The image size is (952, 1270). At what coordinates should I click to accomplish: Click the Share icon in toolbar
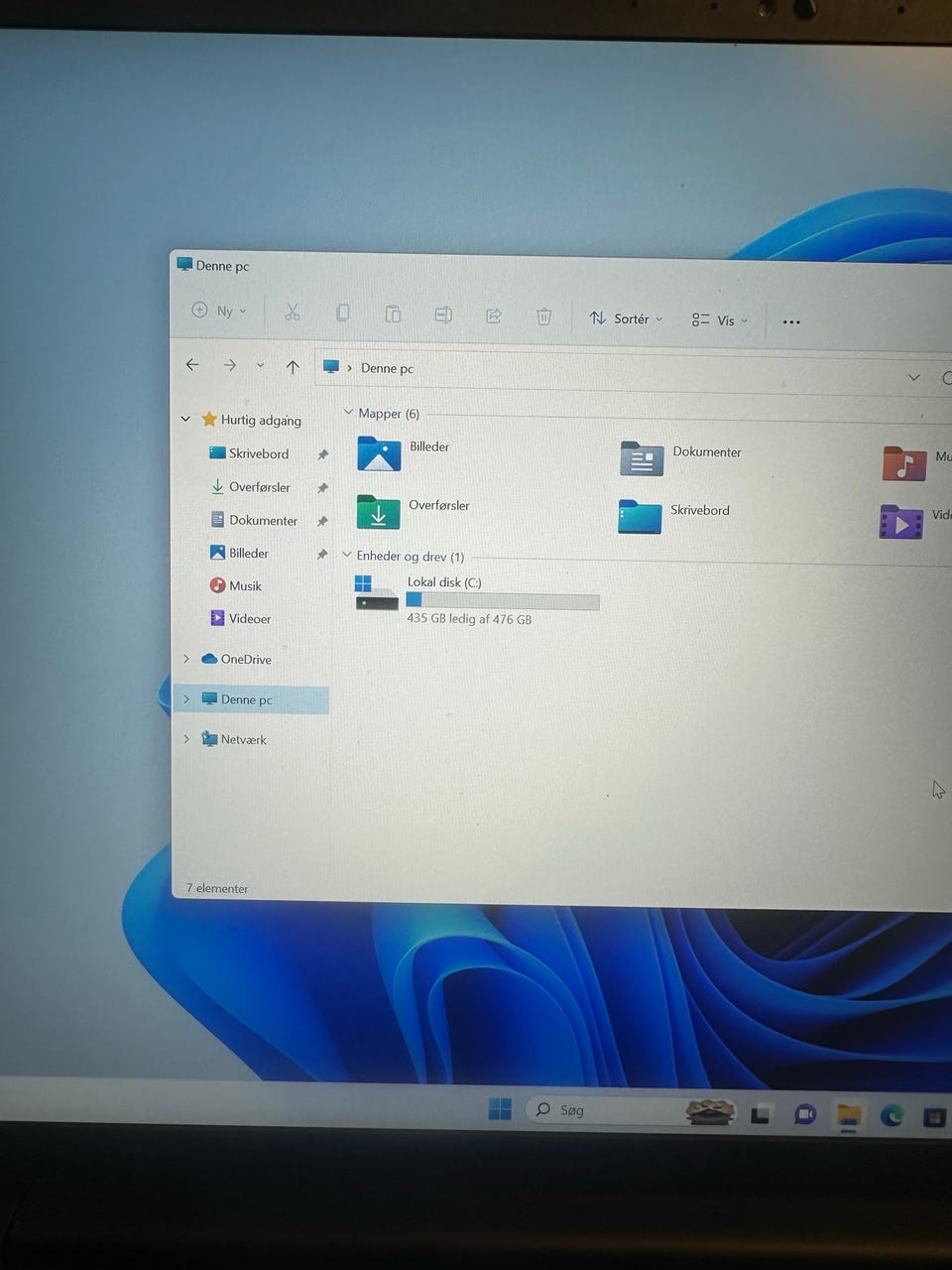tap(493, 316)
